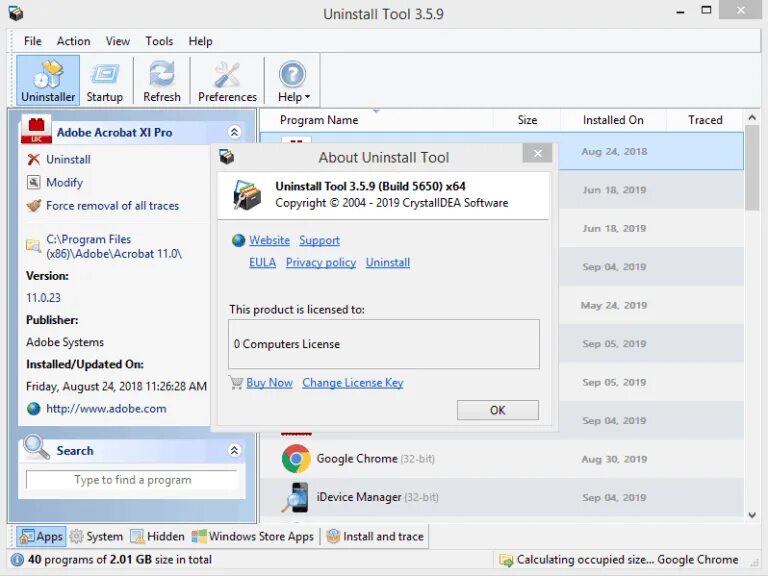Viewport: 768px width, 576px height.
Task: Click the broom icon for force removal
Action: pyautogui.click(x=33, y=205)
